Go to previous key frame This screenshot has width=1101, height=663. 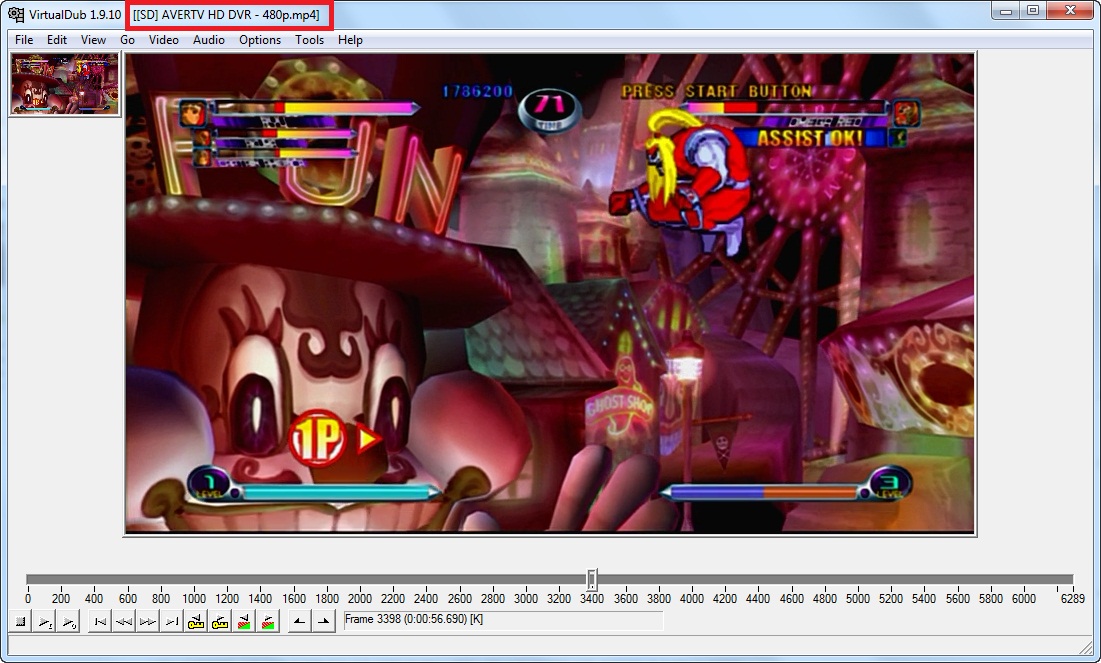coord(196,622)
